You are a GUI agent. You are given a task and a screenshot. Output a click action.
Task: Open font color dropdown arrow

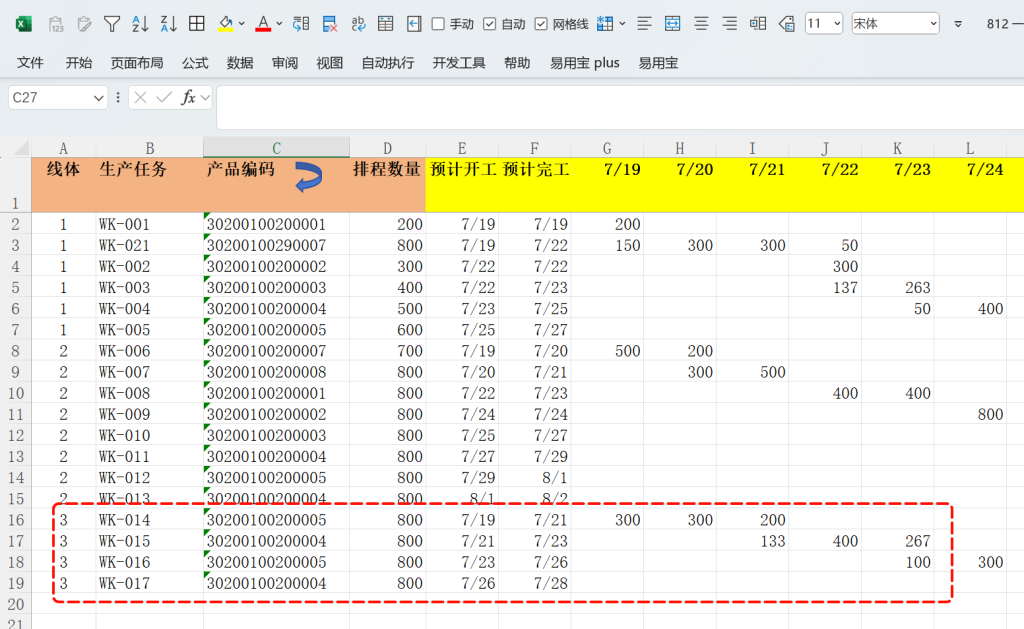point(280,24)
